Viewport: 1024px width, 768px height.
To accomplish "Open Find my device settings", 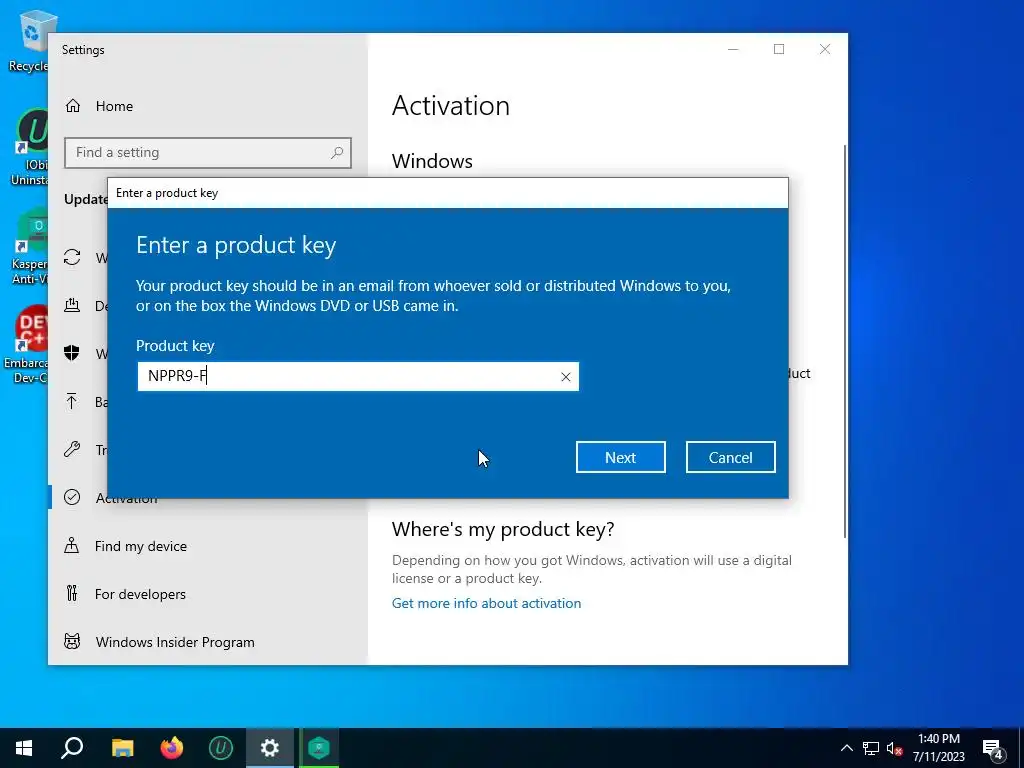I will pyautogui.click(x=140, y=546).
